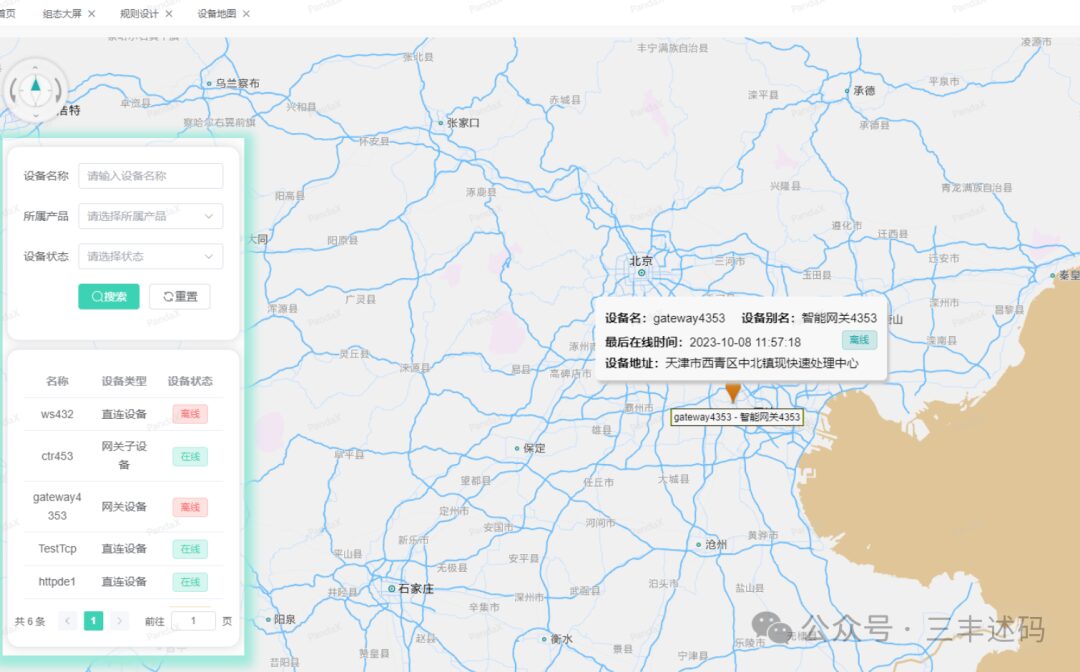
Task: Select the httpde1 device row name
Action: point(57,582)
